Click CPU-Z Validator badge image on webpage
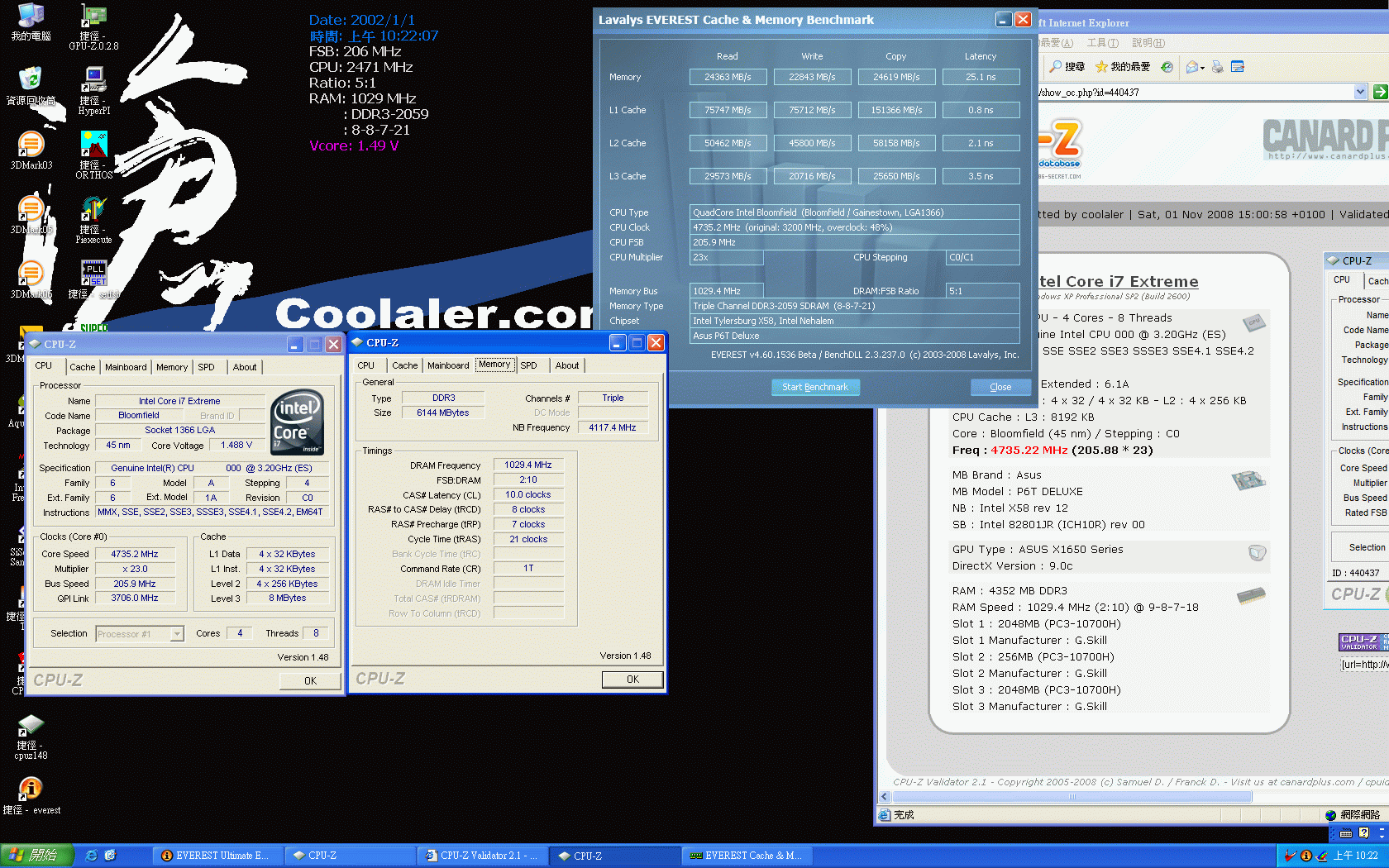Viewport: 1389px width, 868px height. [x=1363, y=641]
